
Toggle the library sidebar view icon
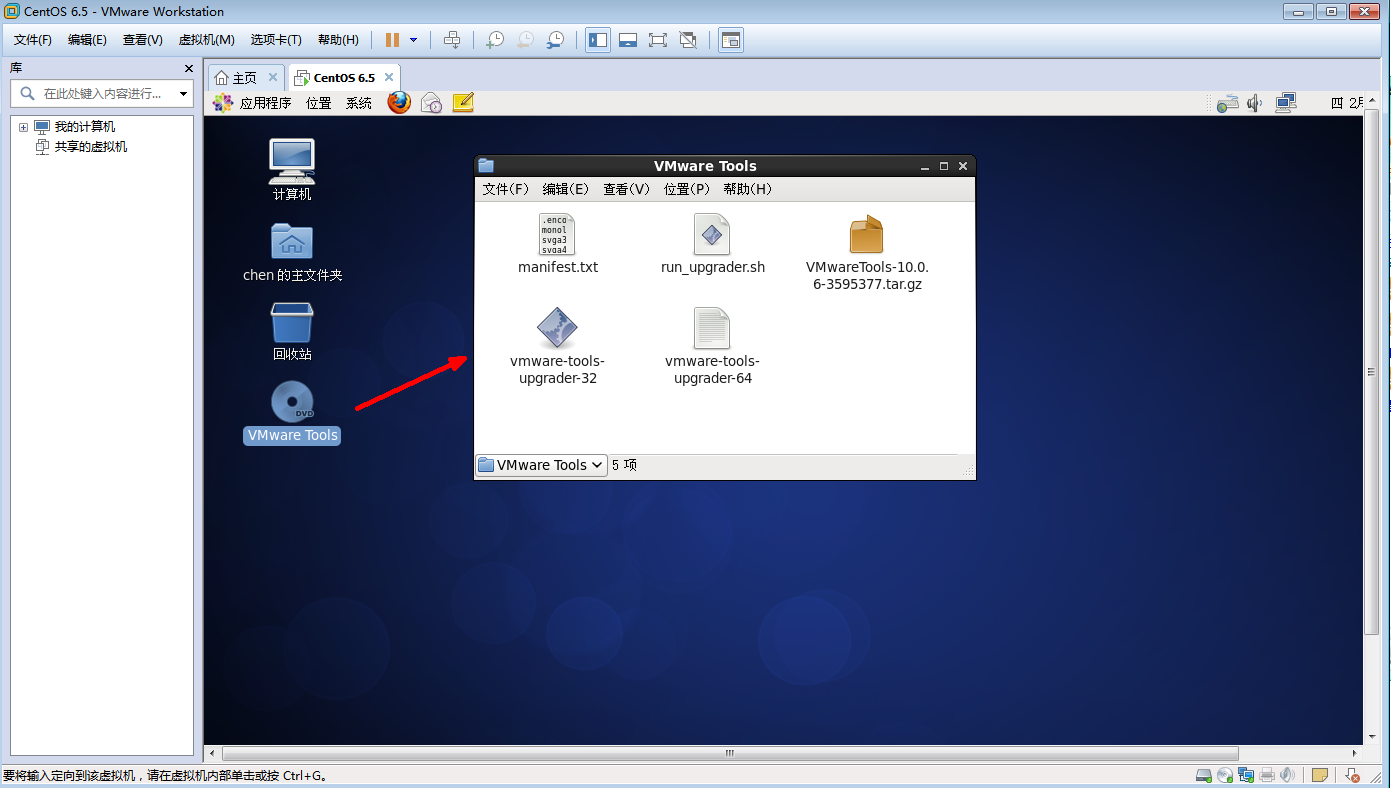coord(598,40)
